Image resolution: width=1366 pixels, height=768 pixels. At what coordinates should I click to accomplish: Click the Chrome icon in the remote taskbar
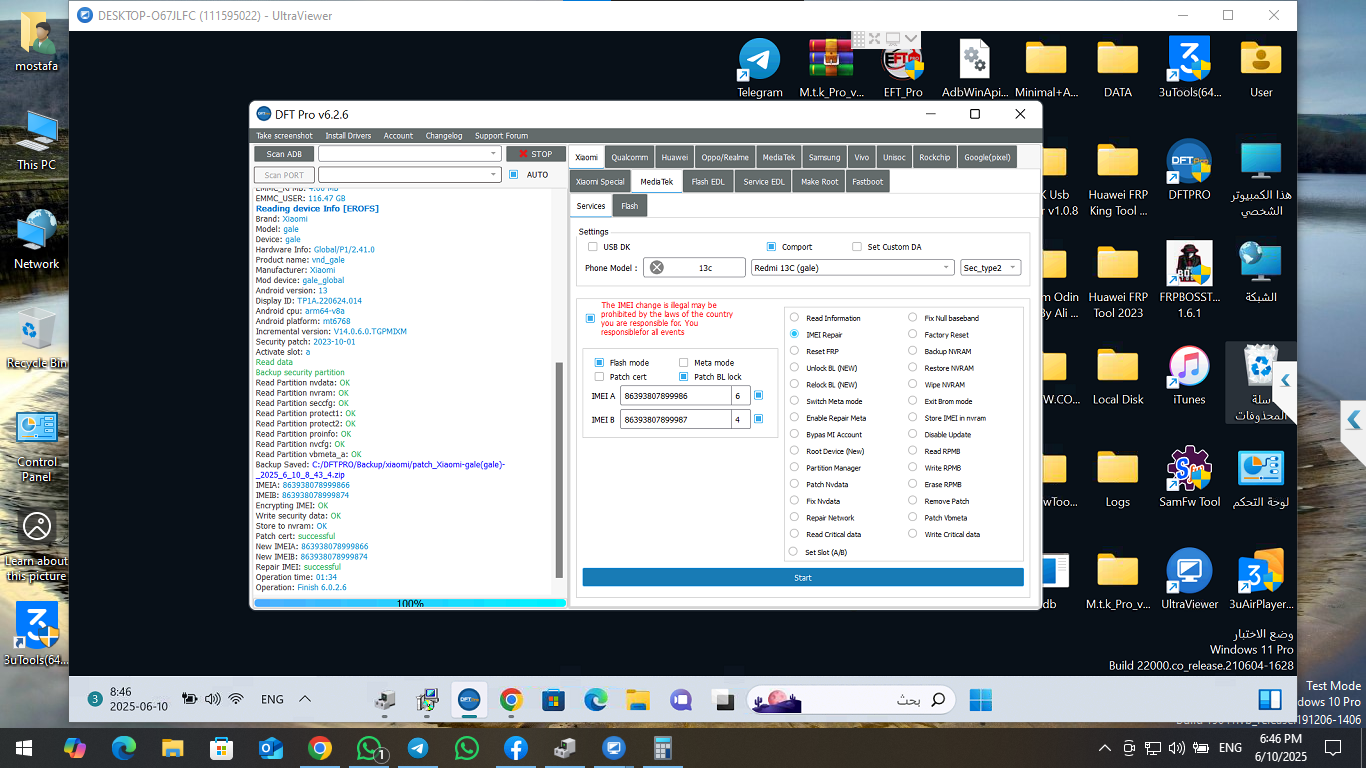(x=511, y=700)
